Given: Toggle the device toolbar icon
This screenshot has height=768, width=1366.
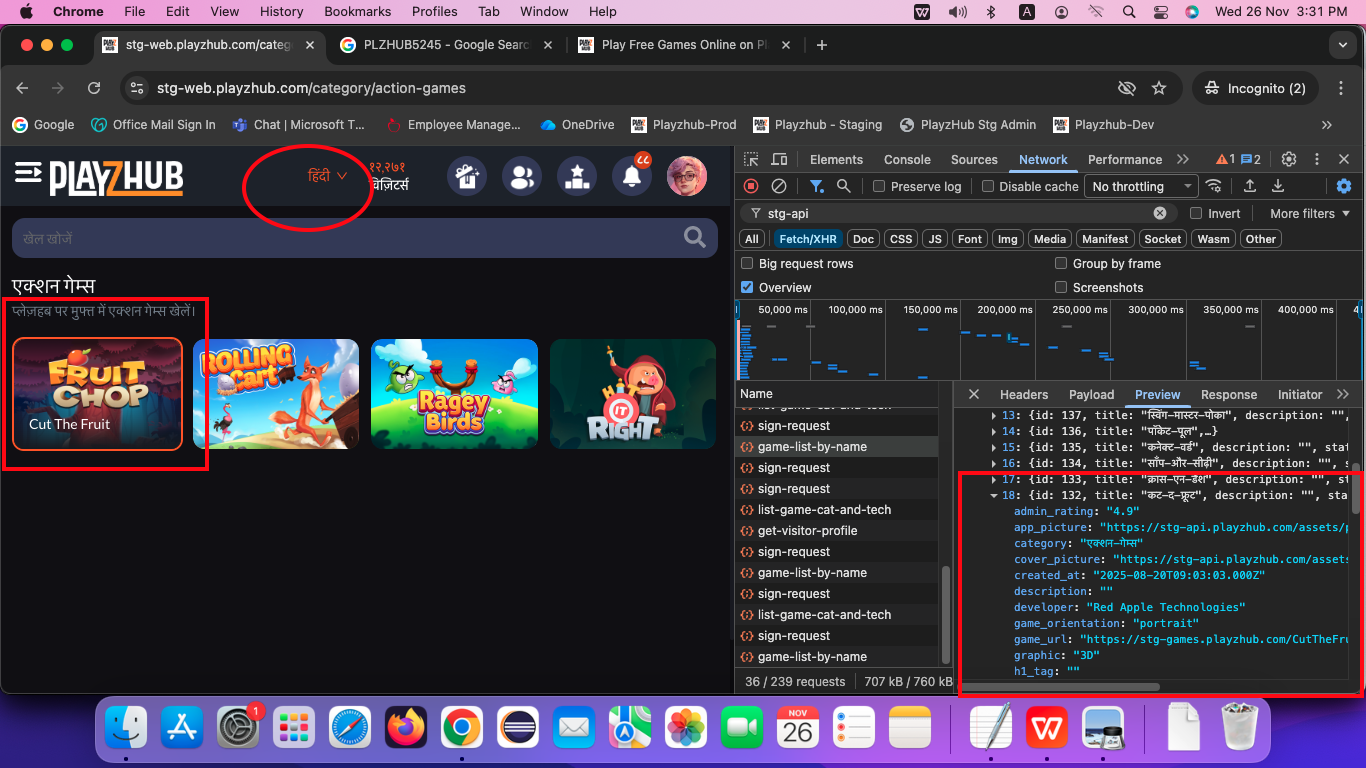Looking at the screenshot, I should coord(779,160).
